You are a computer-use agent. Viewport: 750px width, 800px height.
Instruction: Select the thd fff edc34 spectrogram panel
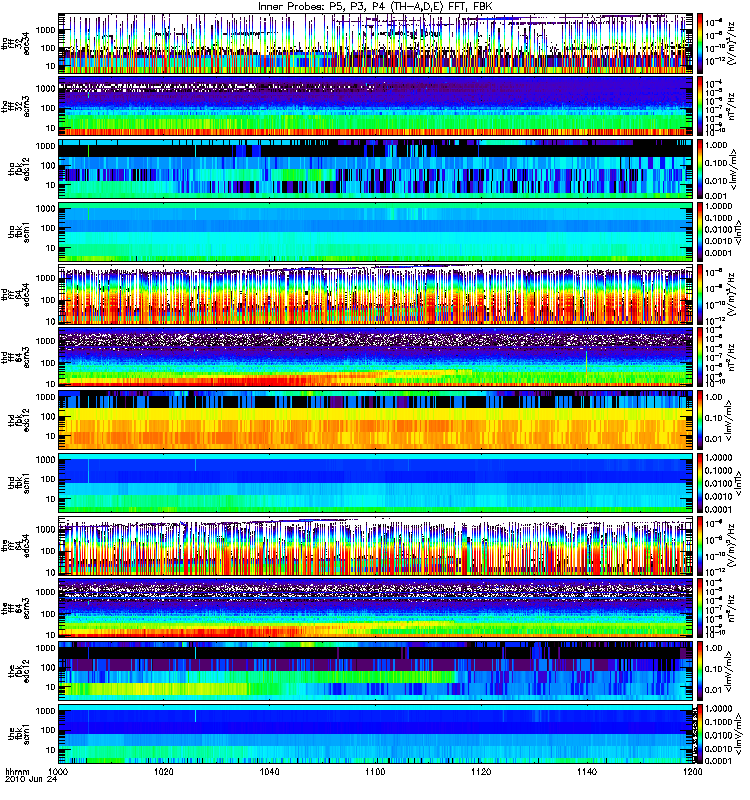coord(376,295)
